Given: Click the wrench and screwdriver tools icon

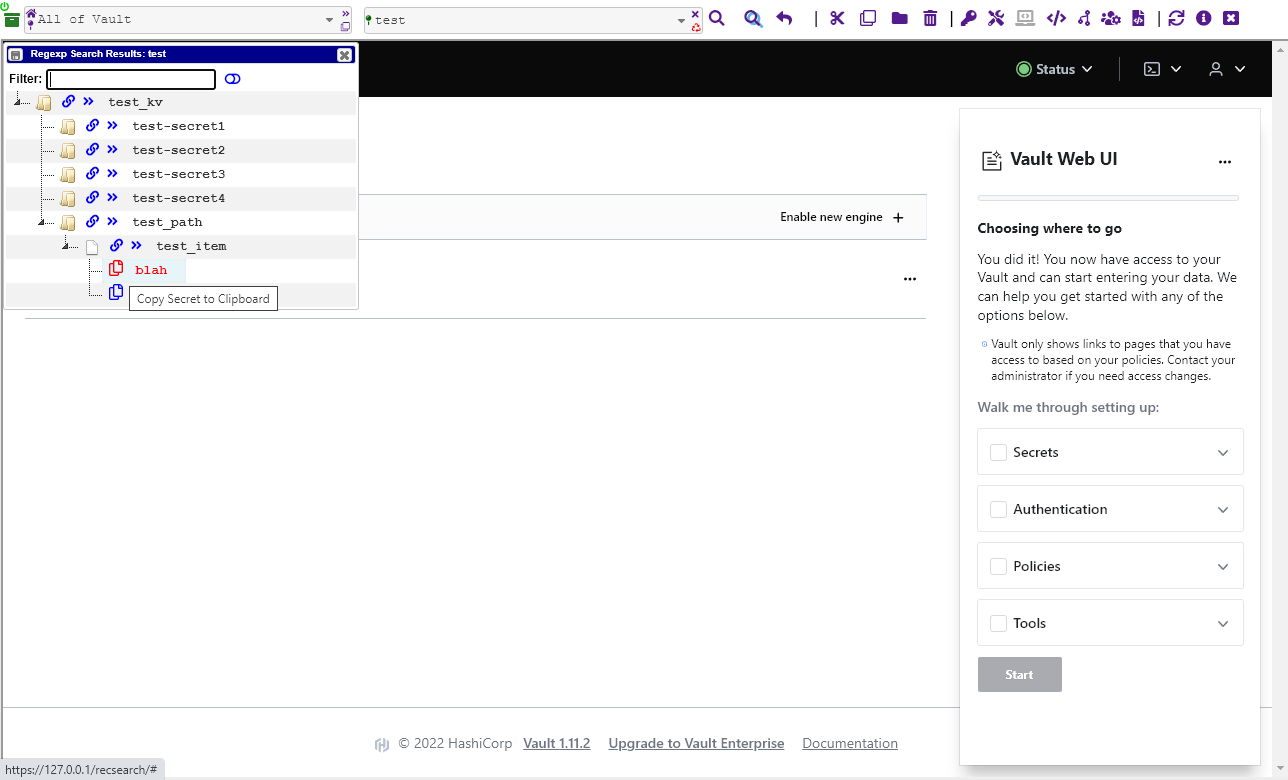Looking at the screenshot, I should [995, 18].
